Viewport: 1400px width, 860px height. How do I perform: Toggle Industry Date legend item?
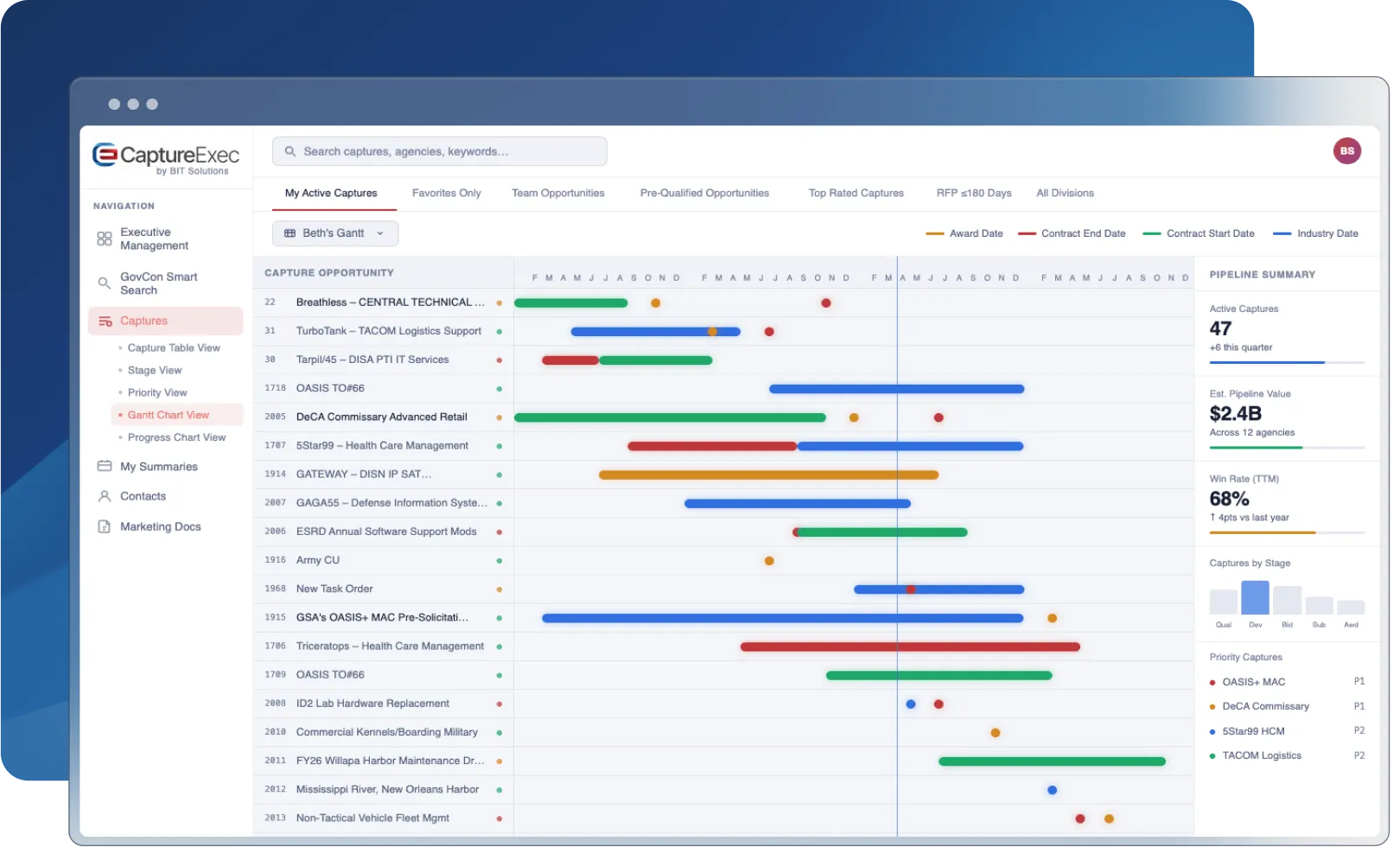click(x=1315, y=234)
